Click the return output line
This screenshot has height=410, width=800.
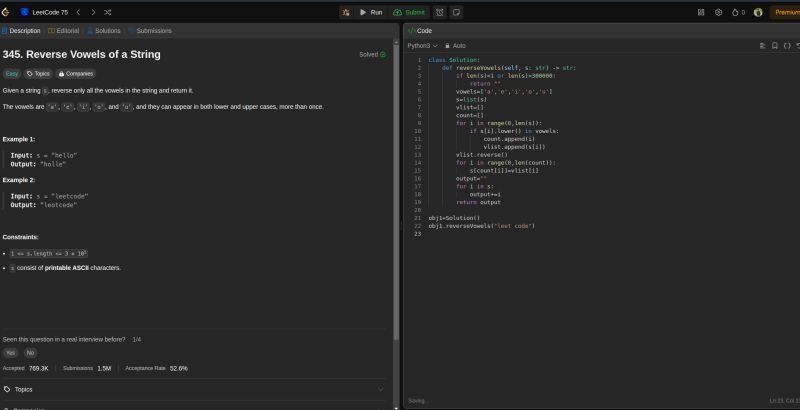(x=478, y=202)
